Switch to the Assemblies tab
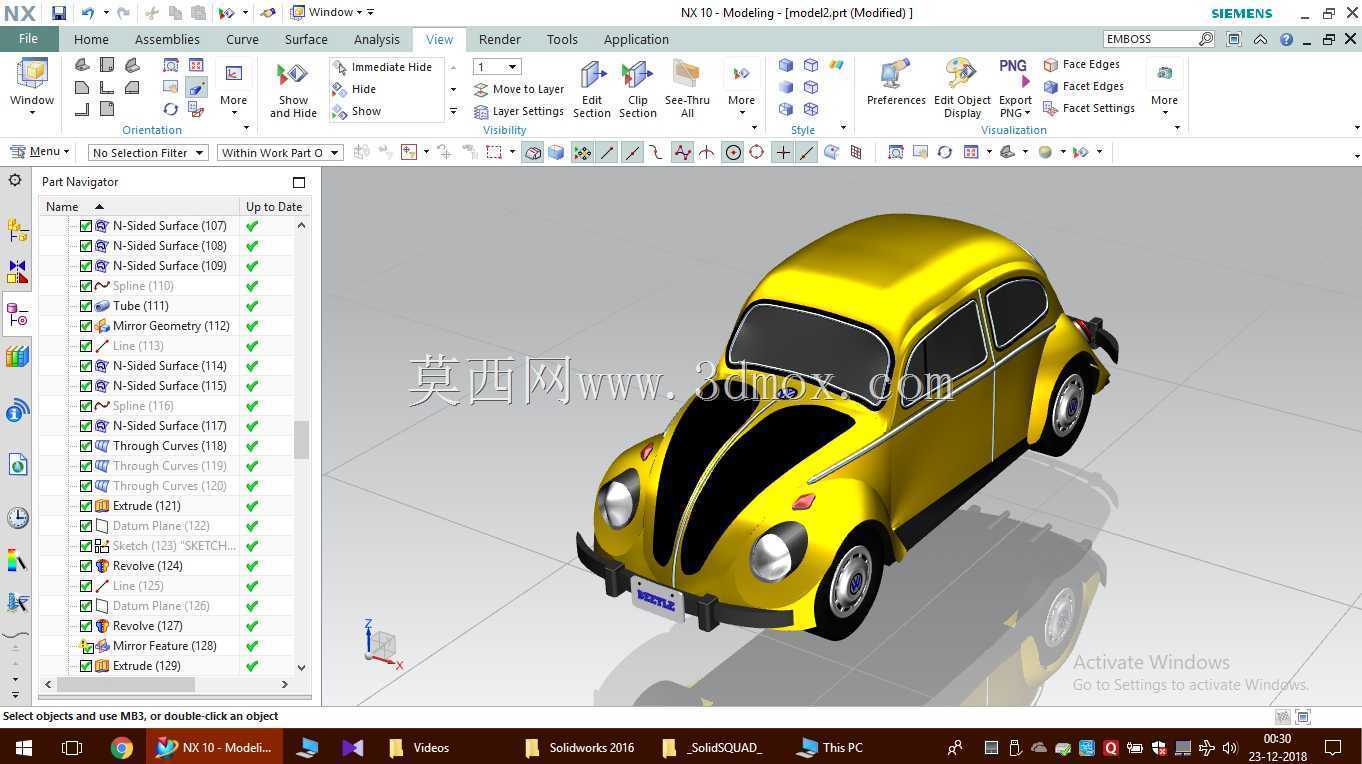The image size is (1362, 764). pyautogui.click(x=167, y=39)
